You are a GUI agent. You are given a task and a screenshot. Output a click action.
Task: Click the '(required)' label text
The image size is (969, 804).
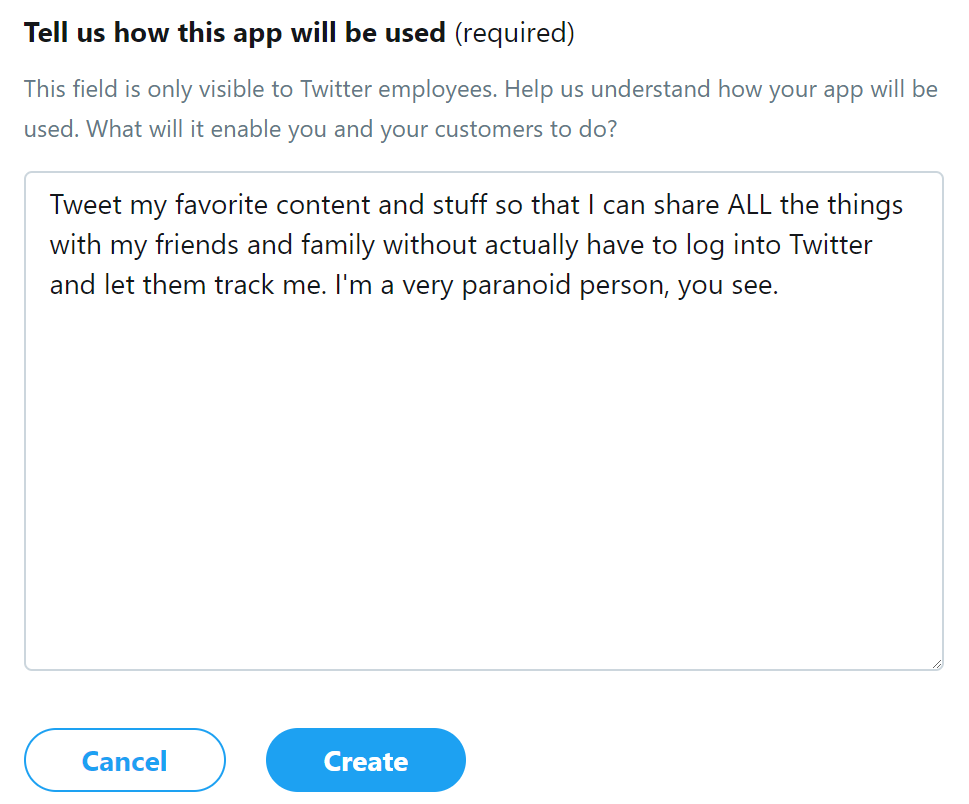coord(514,33)
